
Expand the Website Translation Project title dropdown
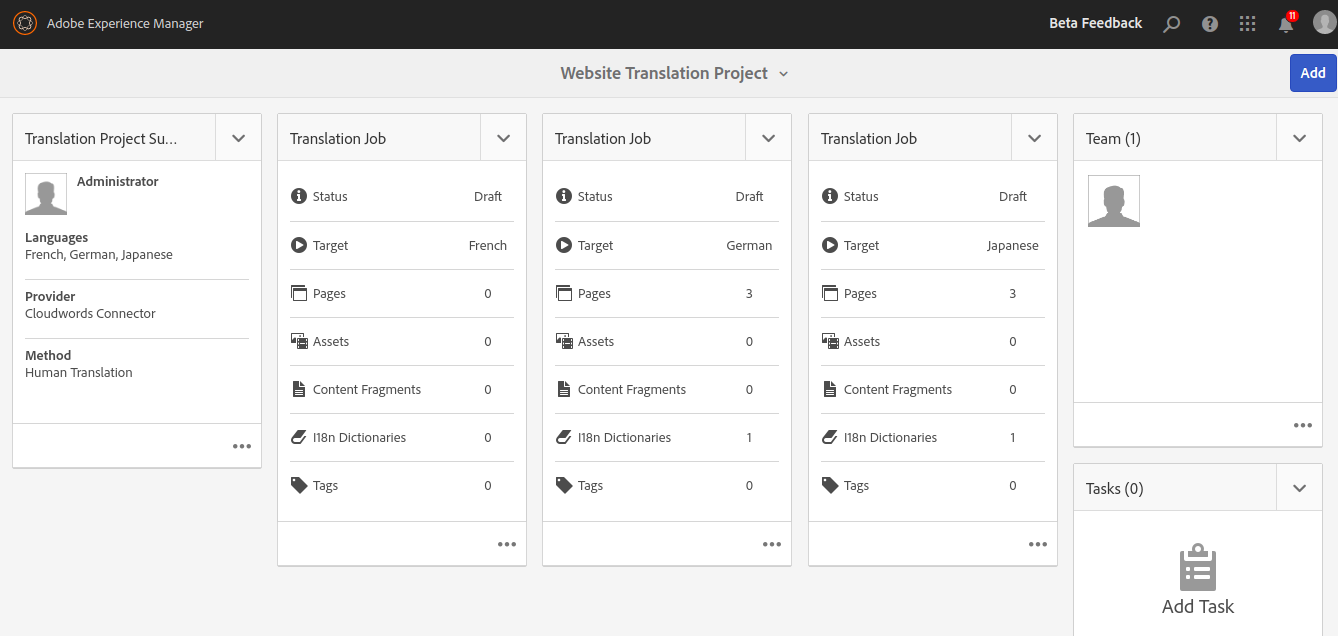783,74
